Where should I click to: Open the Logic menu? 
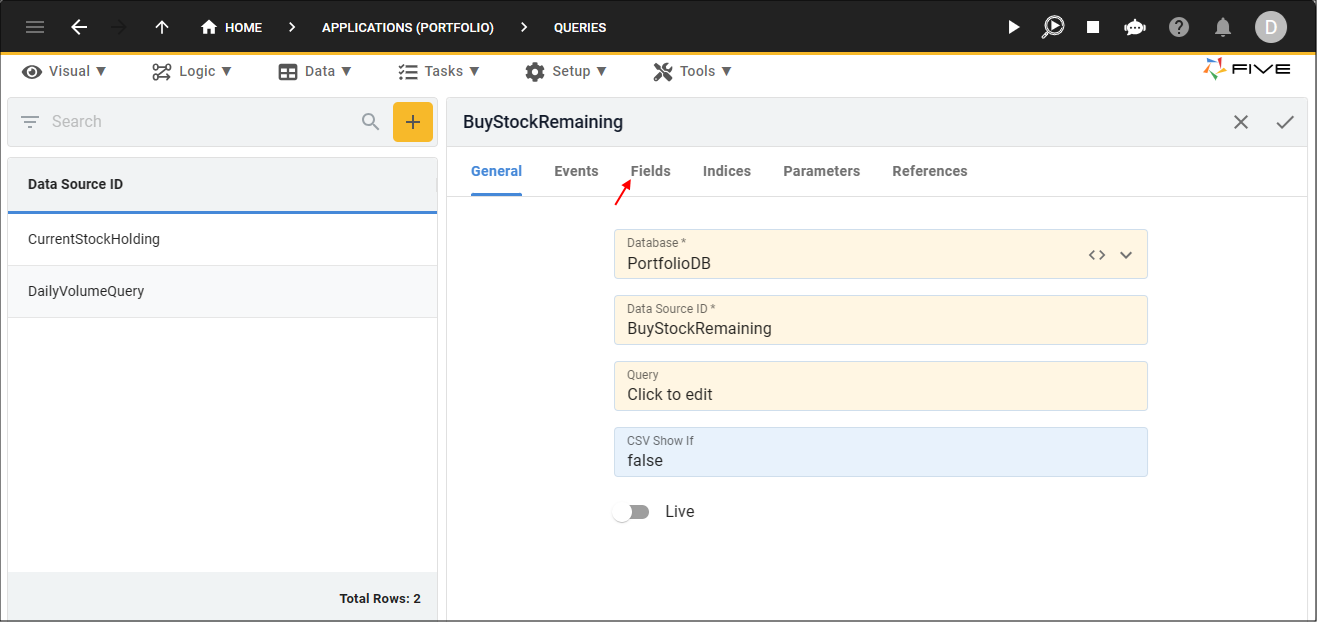pyautogui.click(x=192, y=71)
